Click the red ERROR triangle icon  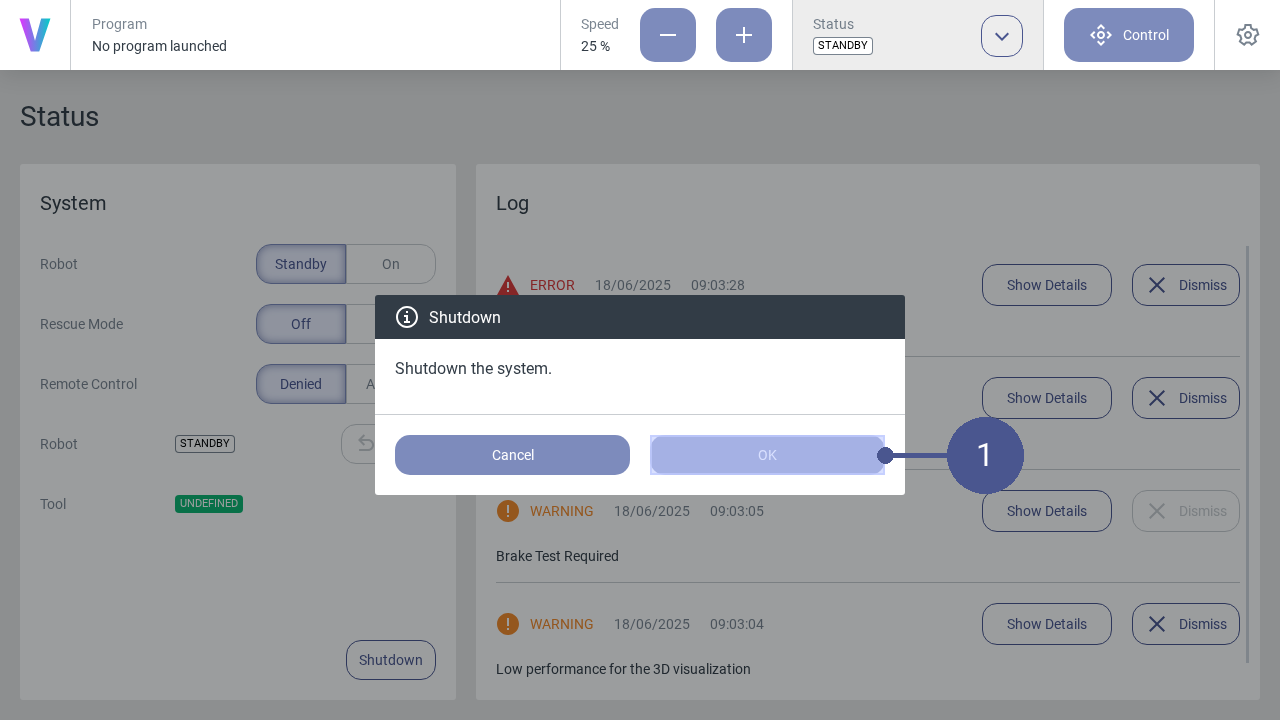(x=508, y=285)
